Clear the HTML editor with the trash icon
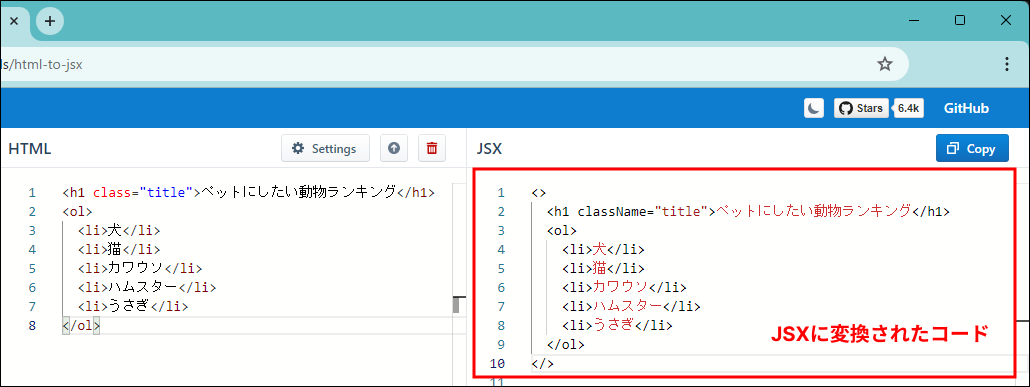 [x=432, y=148]
